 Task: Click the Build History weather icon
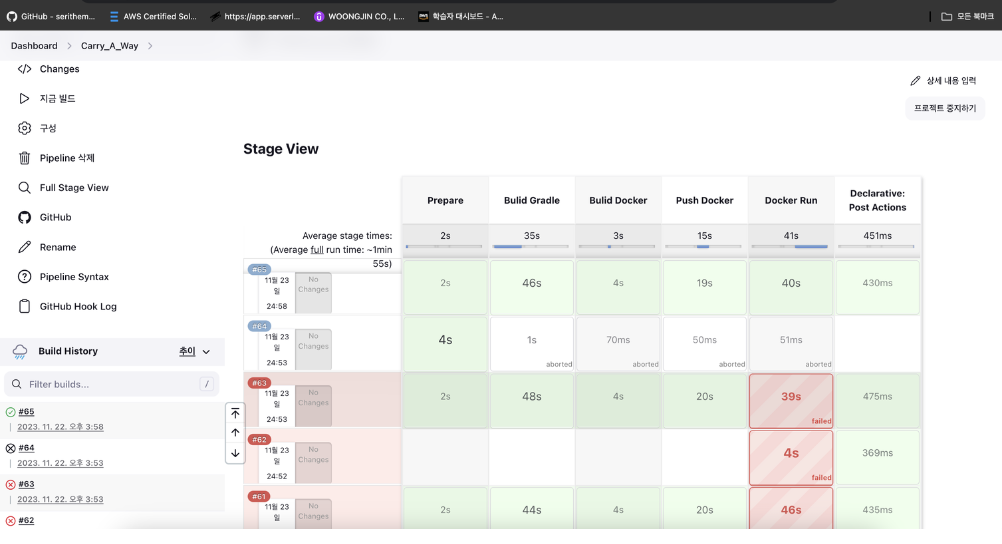point(20,351)
